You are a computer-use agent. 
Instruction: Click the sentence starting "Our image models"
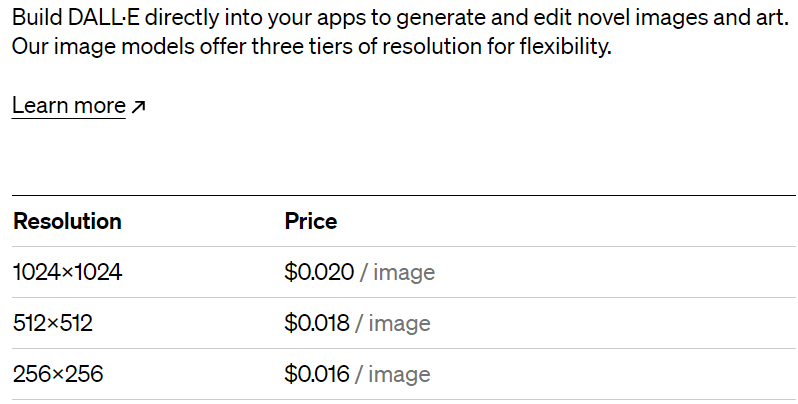click(311, 47)
